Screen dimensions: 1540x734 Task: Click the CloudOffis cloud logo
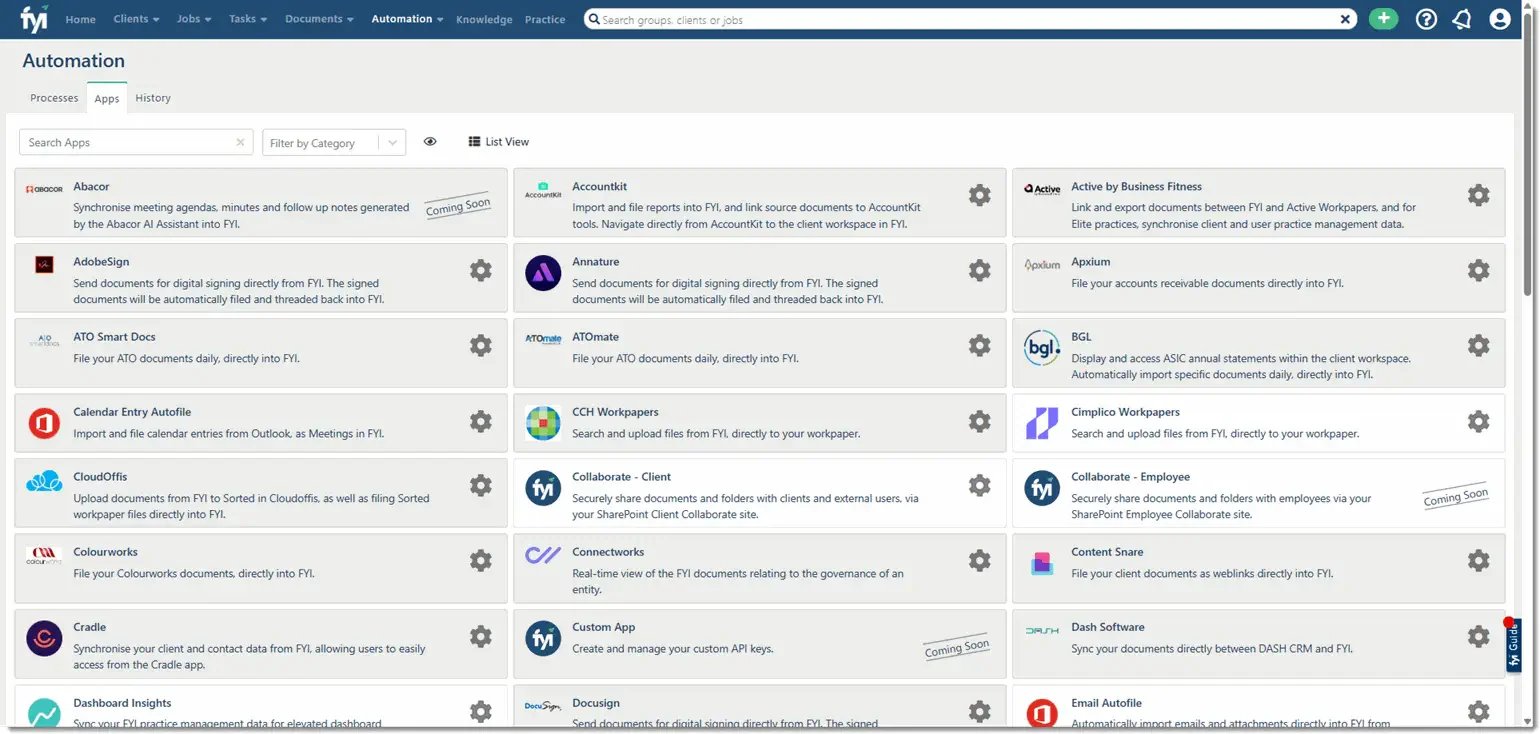pyautogui.click(x=44, y=482)
